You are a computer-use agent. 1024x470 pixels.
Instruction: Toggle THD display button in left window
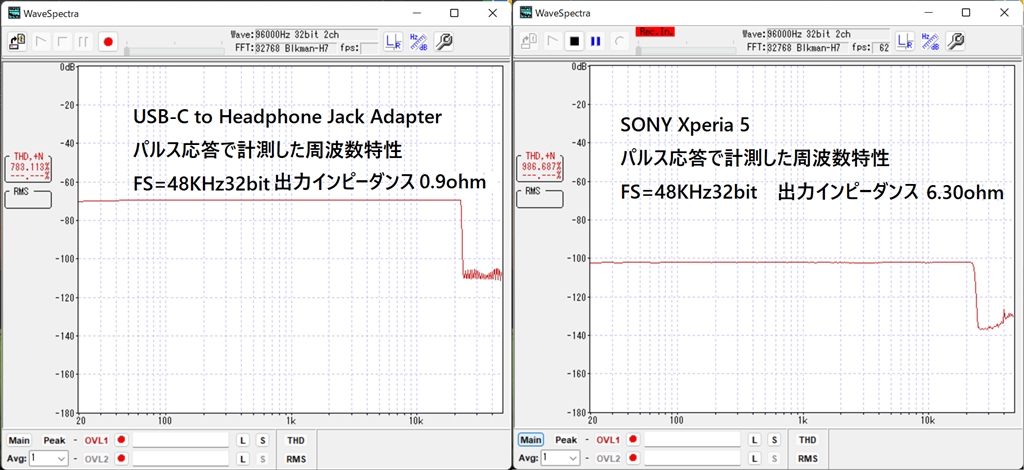tap(295, 441)
